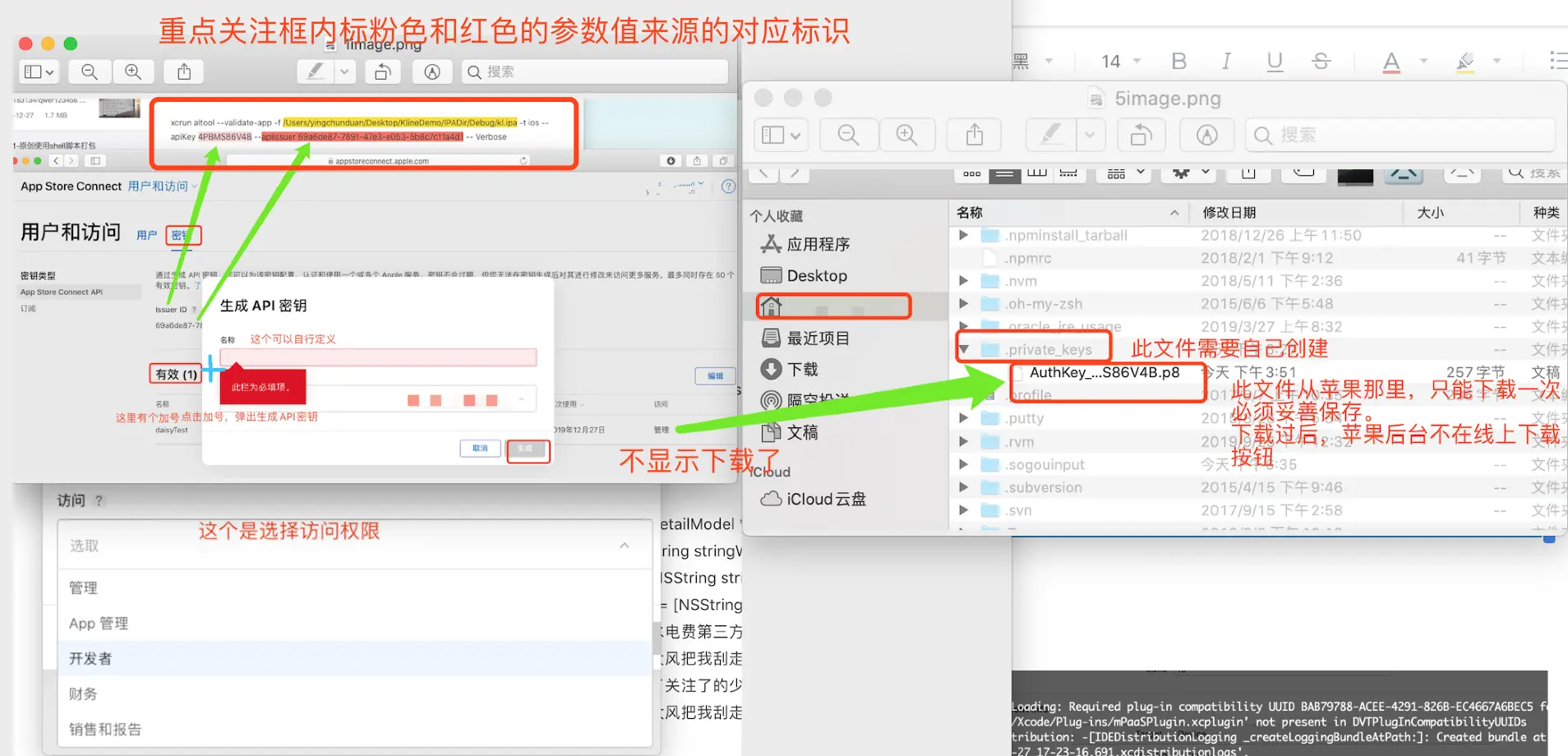This screenshot has height=756, width=1568.
Task: Choose 财务 from the access list
Action: pos(355,694)
